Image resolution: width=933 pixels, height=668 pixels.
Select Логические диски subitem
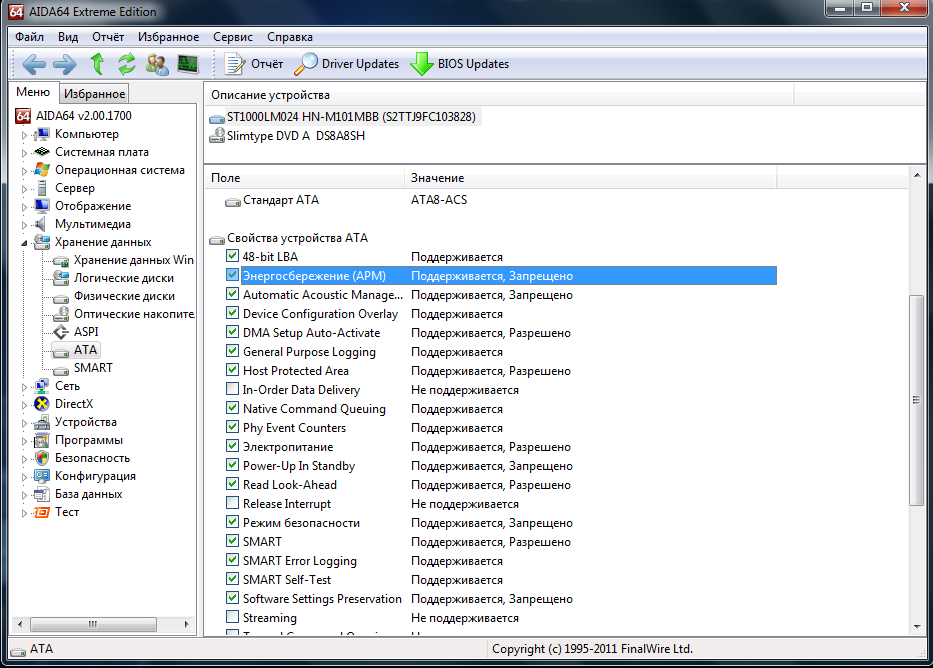[x=124, y=278]
